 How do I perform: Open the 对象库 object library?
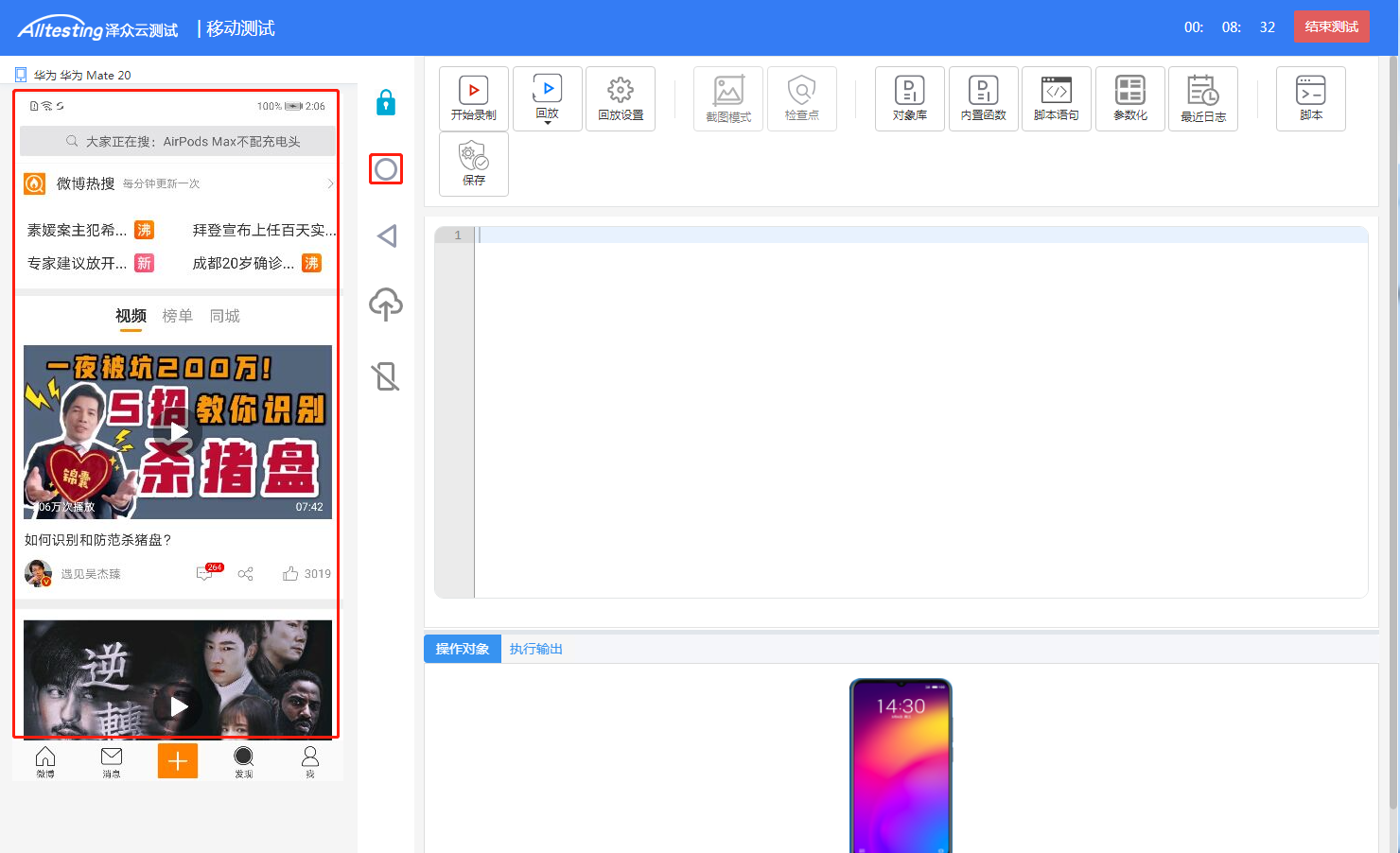910,98
